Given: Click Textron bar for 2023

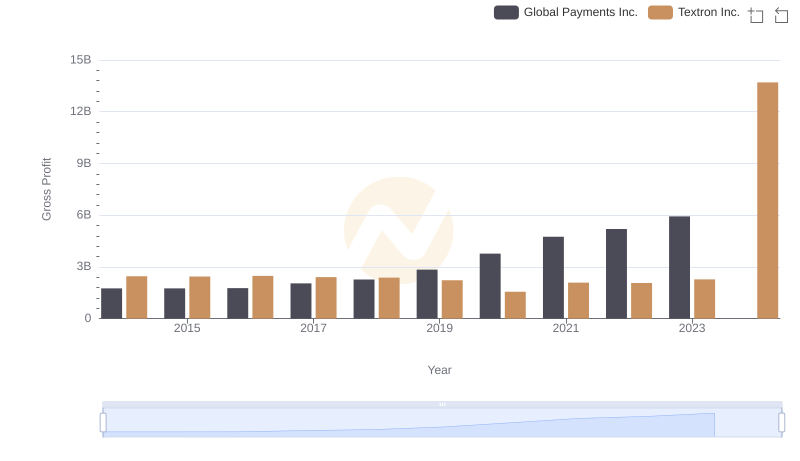Looking at the screenshot, I should 704,299.
